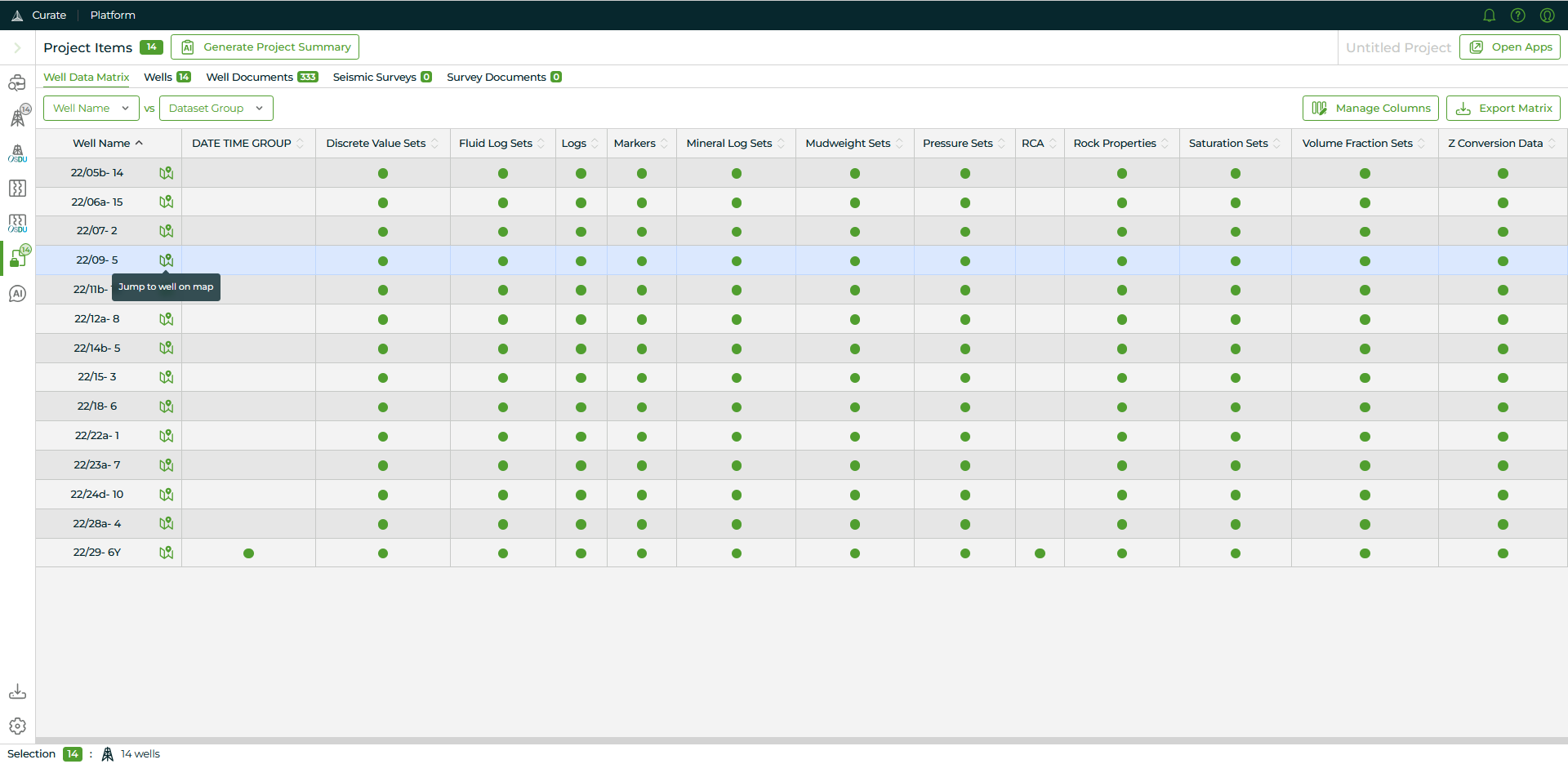
Task: Jump to well 22/07- 2 on map
Action: tap(166, 231)
